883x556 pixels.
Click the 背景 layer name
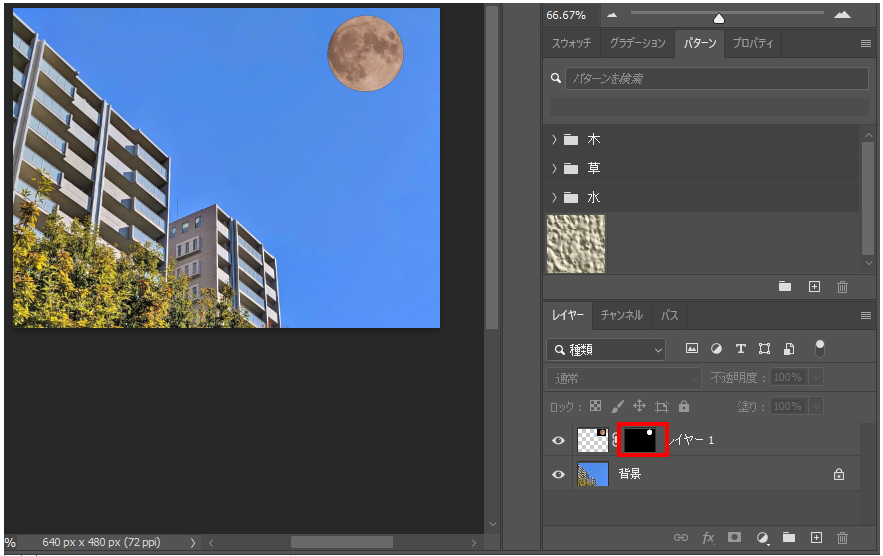point(630,474)
